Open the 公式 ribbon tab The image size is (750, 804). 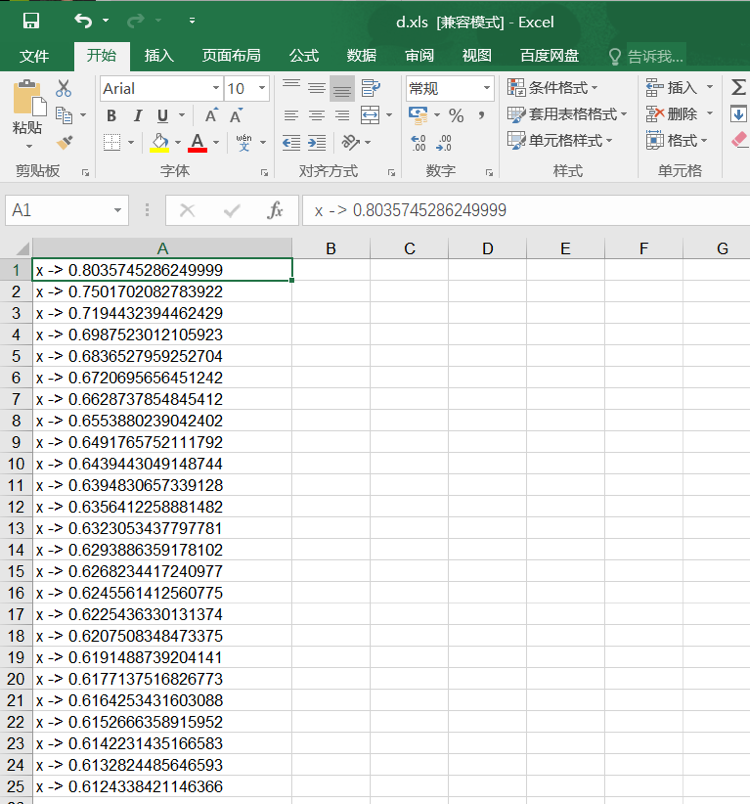[304, 55]
